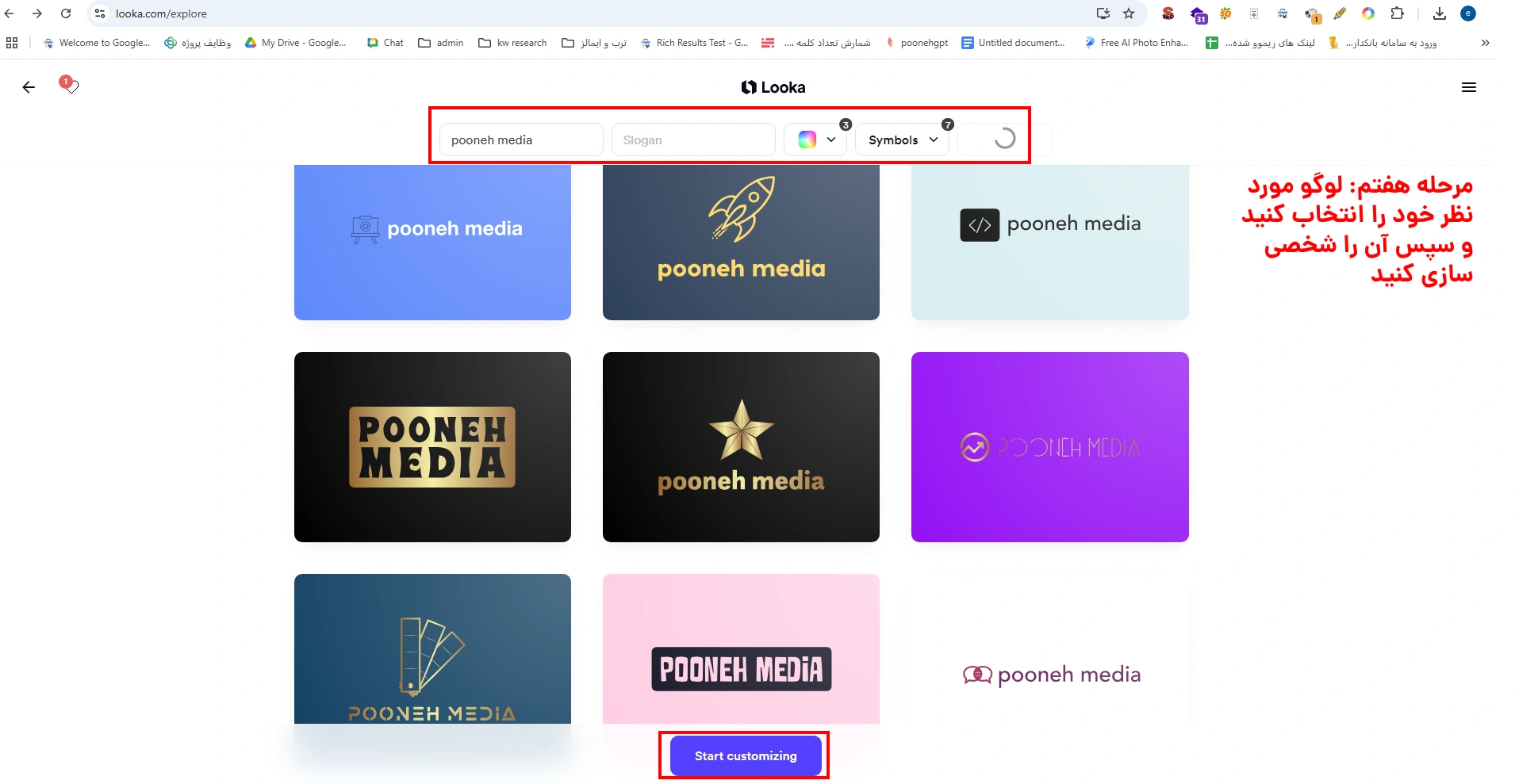Select the purple POONEH MEDIA logo card
1515x784 pixels.
pos(1049,447)
